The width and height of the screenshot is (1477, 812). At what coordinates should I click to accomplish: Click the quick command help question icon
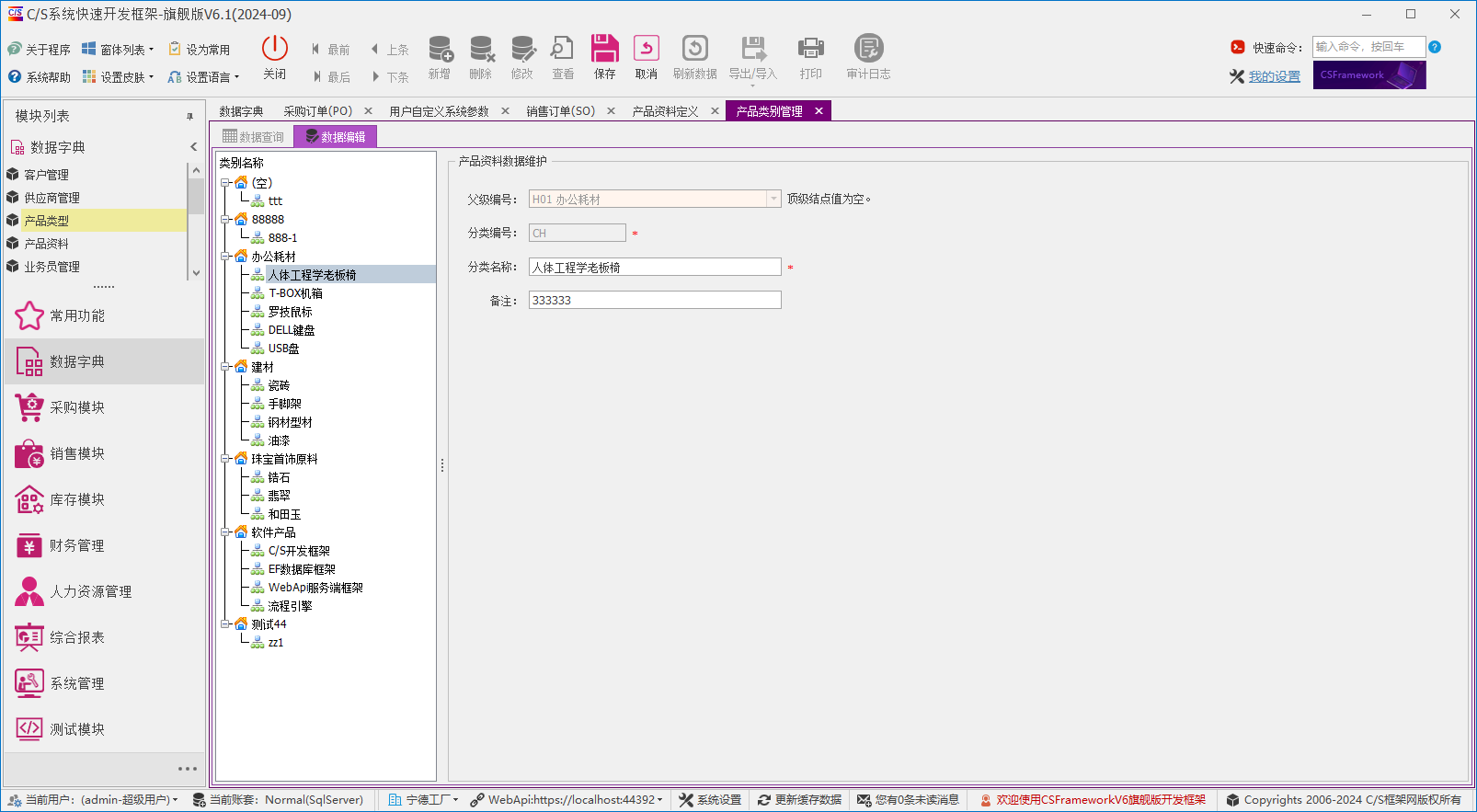click(1435, 47)
